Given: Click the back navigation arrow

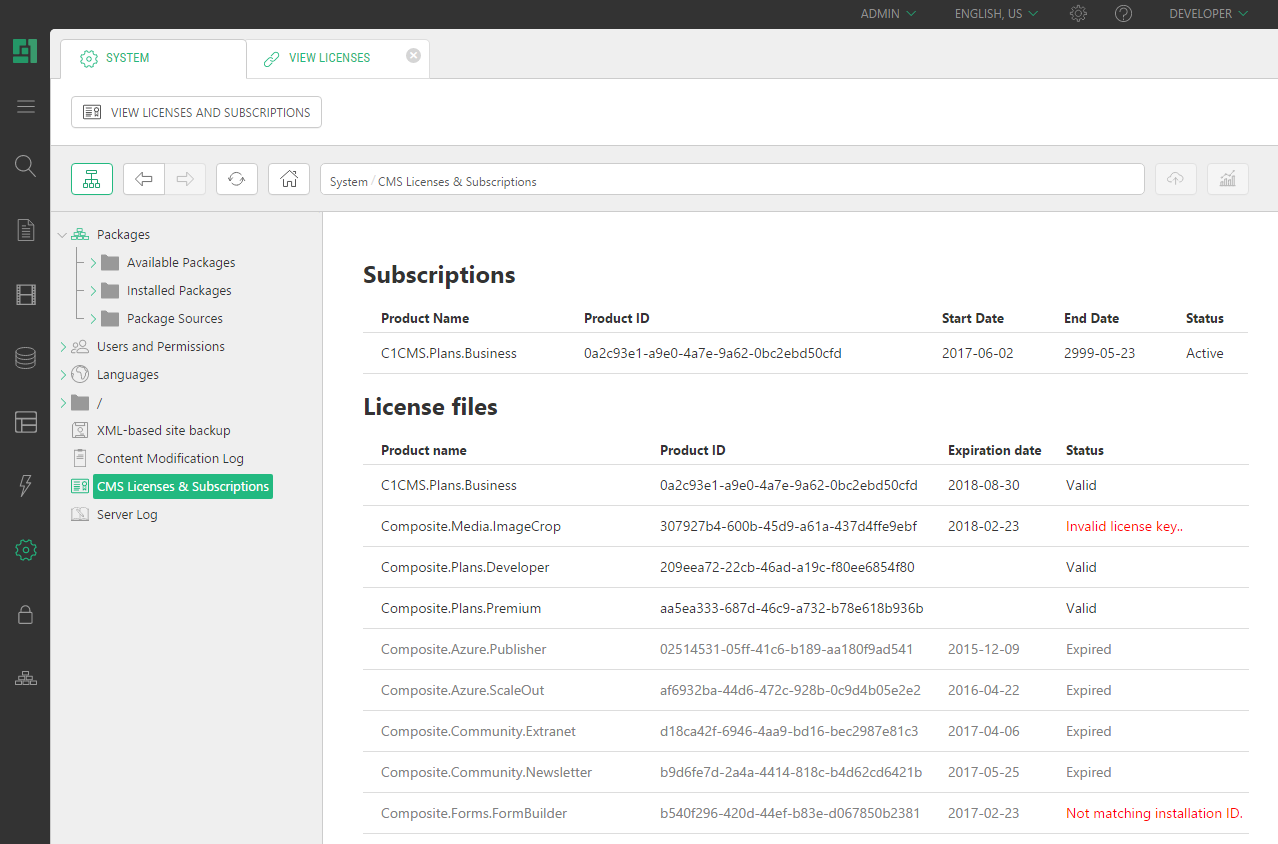Looking at the screenshot, I should (x=144, y=179).
